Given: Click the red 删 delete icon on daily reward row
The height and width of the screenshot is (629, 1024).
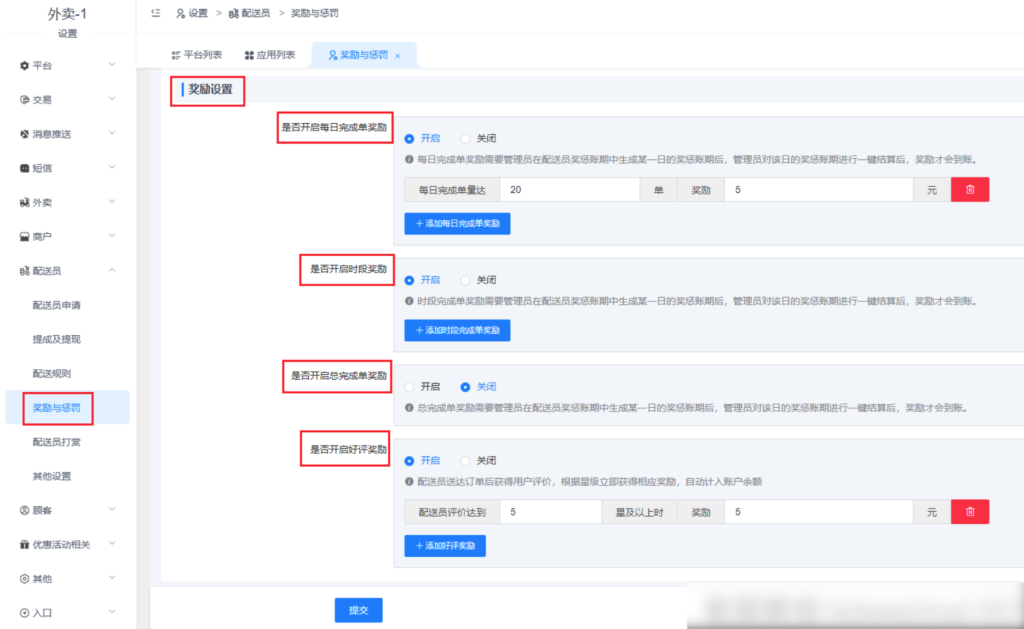Looking at the screenshot, I should pos(969,188).
